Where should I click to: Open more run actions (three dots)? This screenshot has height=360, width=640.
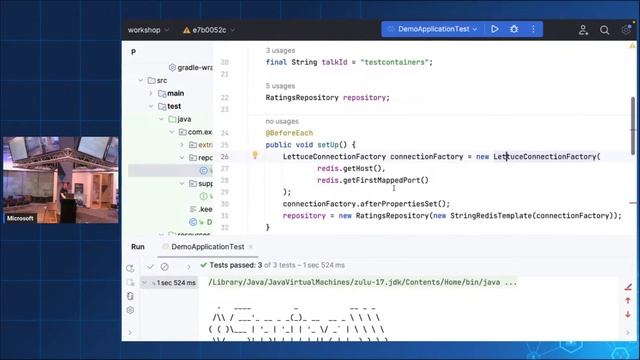533,29
